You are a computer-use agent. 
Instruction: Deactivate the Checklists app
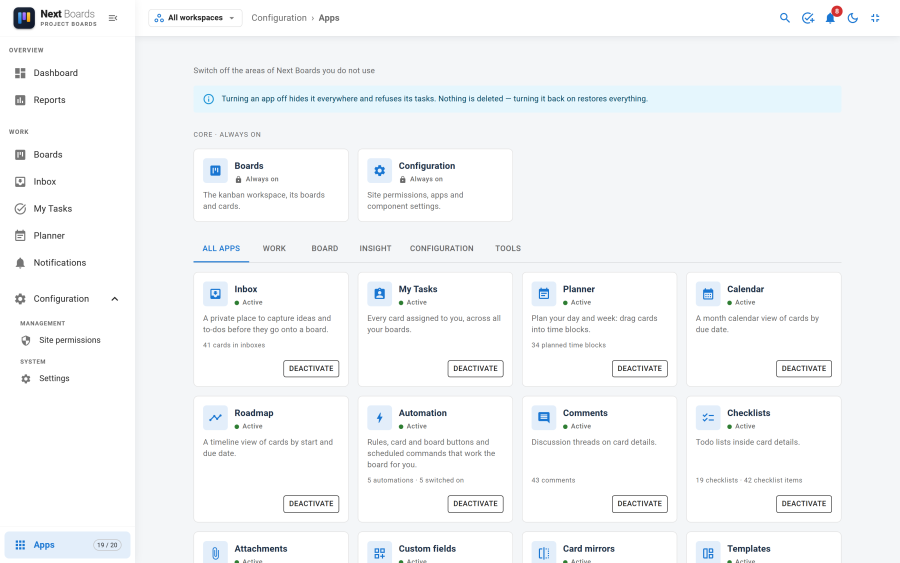[804, 504]
